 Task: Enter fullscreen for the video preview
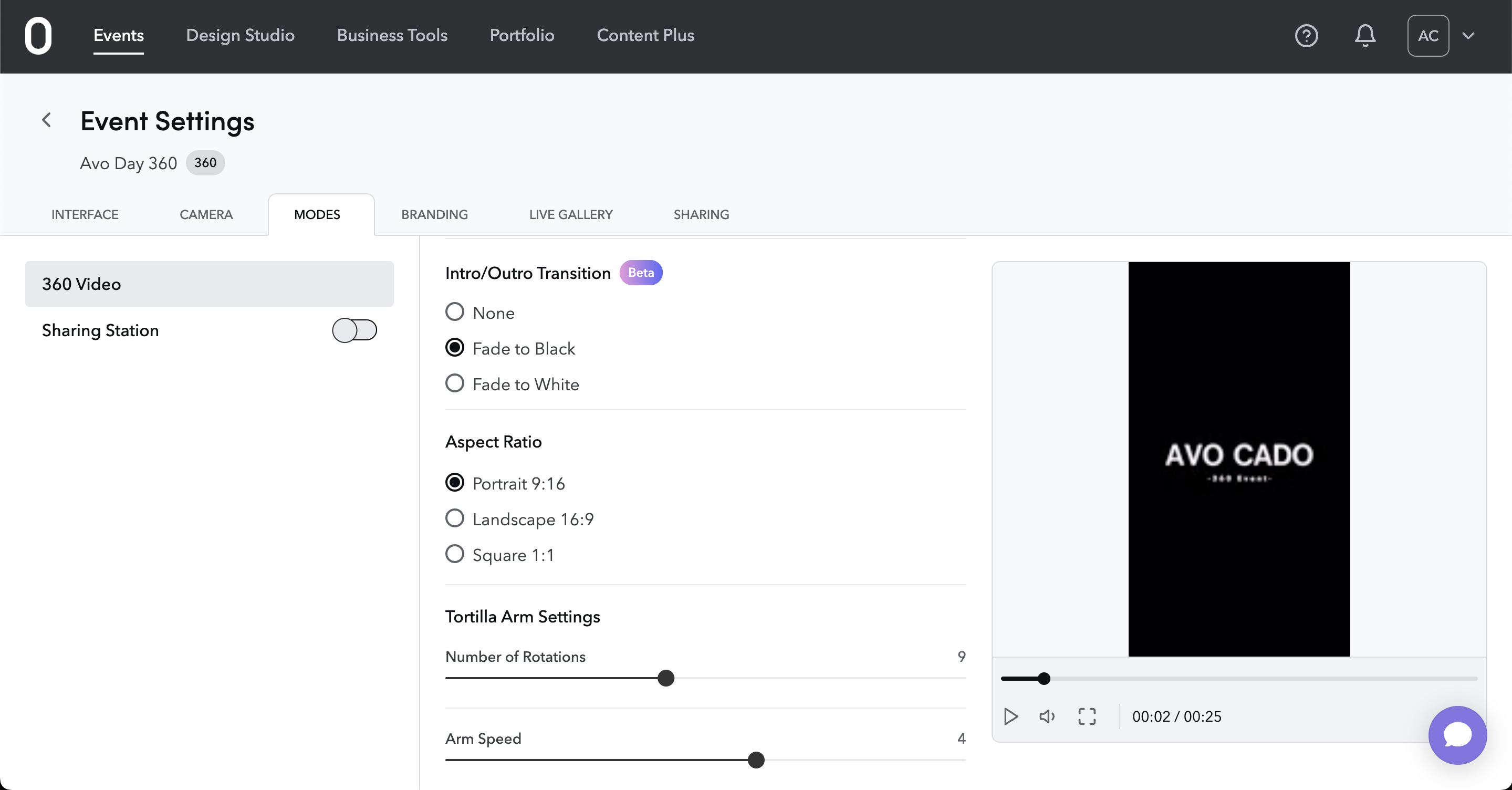pyautogui.click(x=1087, y=716)
